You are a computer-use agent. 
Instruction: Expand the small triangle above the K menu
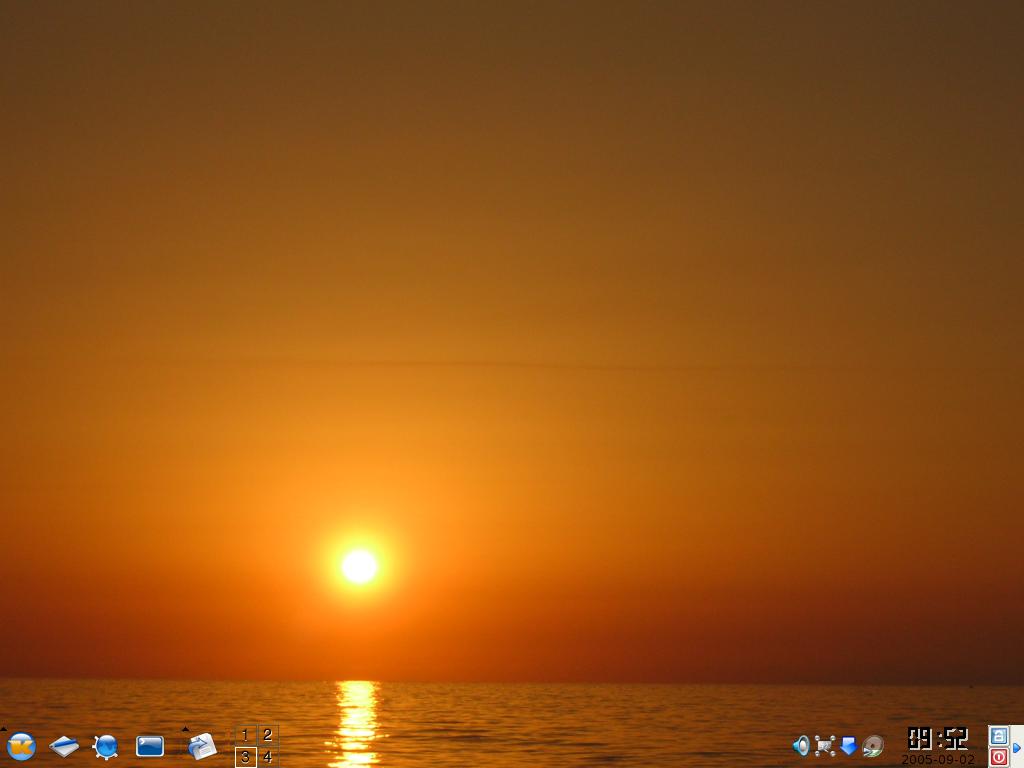coord(3,728)
